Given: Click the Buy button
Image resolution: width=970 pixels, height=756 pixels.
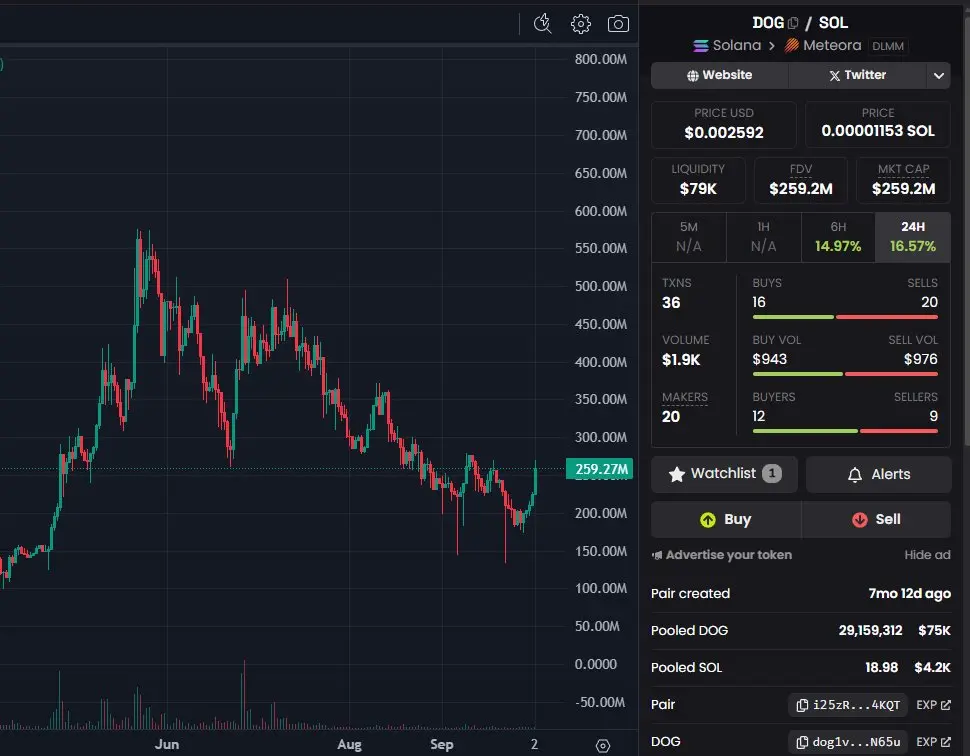Looking at the screenshot, I should (x=726, y=520).
